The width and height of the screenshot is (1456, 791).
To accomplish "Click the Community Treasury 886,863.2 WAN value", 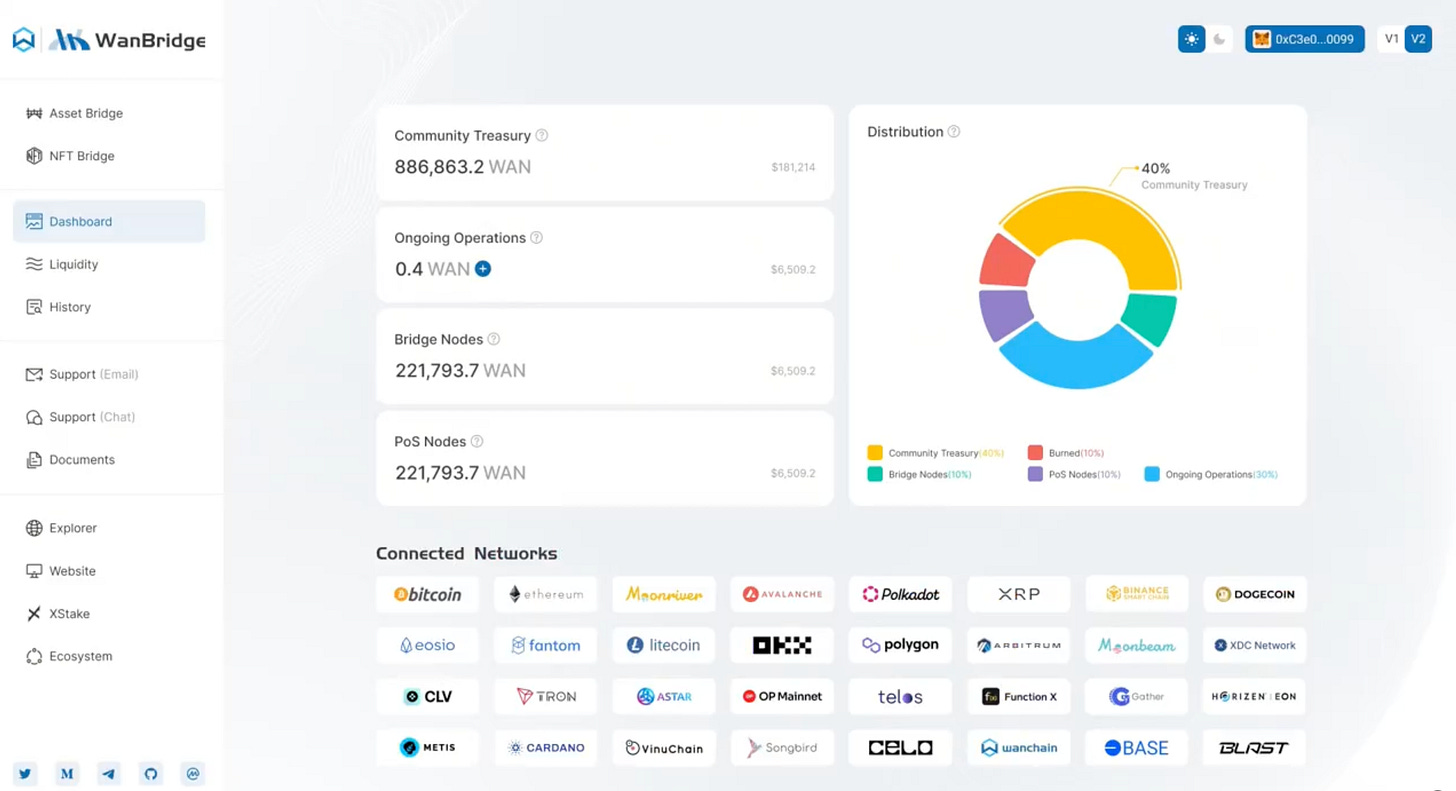I will [x=462, y=167].
